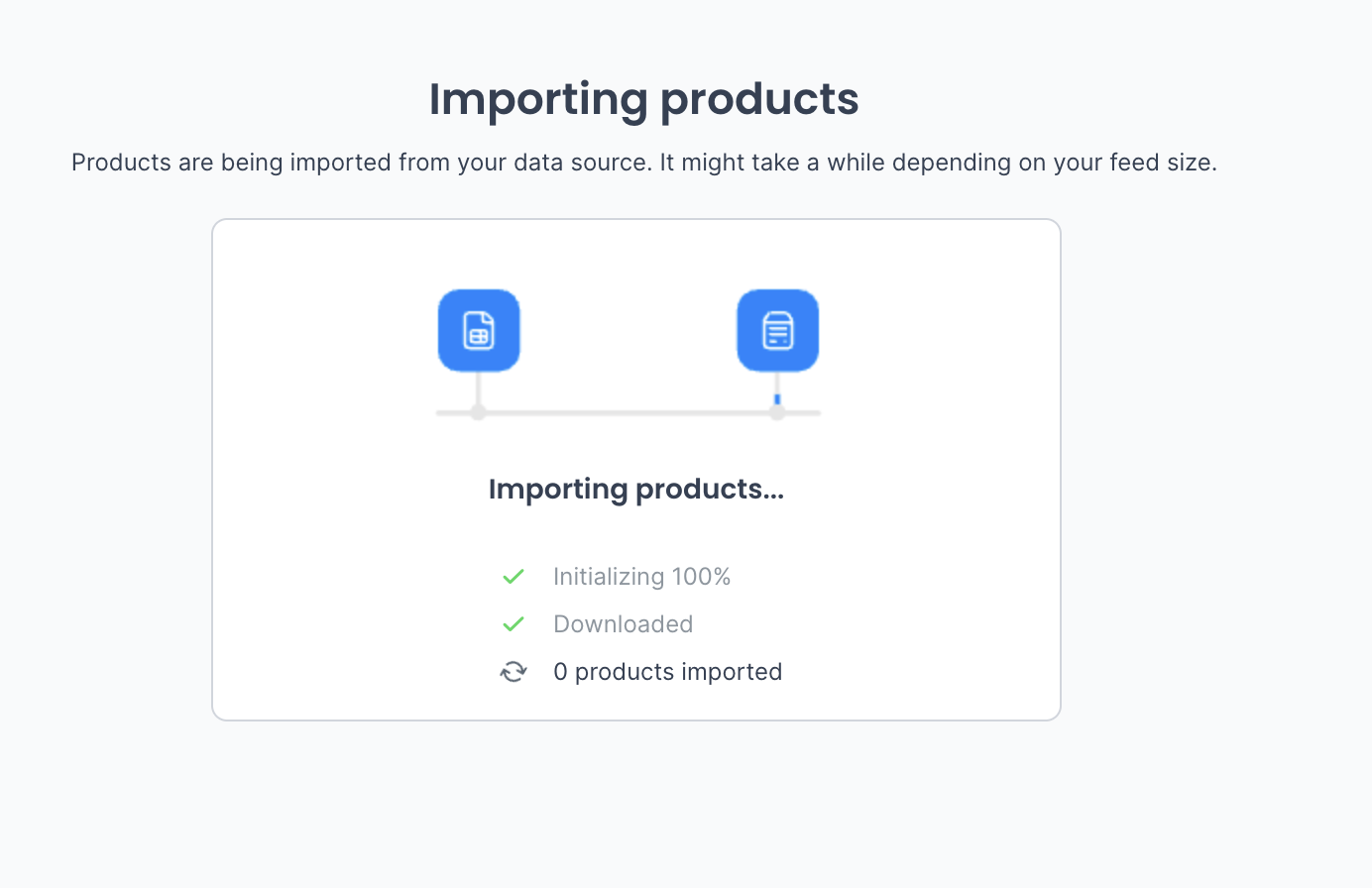Click the left node dot on progress line
This screenshot has width=1372, height=888.
point(479,412)
